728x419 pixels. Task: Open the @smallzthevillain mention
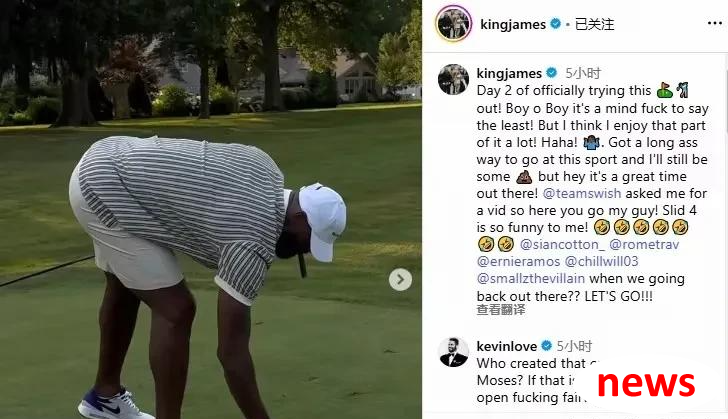pos(531,279)
